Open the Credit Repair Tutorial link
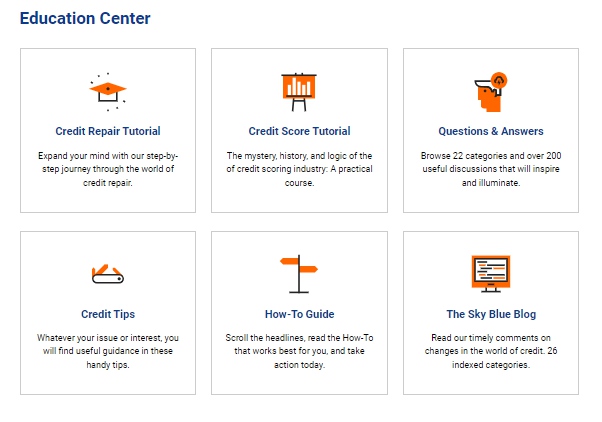The width and height of the screenshot is (602, 422). pyautogui.click(x=108, y=131)
